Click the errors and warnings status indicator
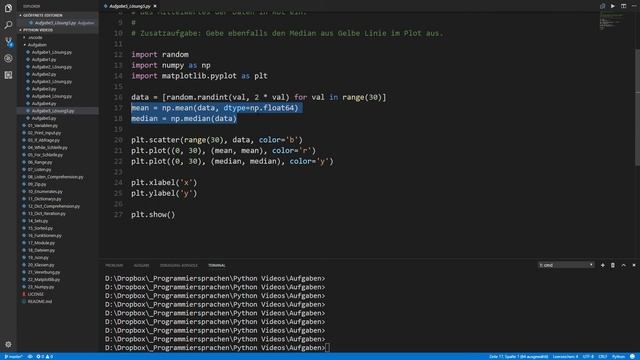The image size is (640, 360). pos(44,356)
